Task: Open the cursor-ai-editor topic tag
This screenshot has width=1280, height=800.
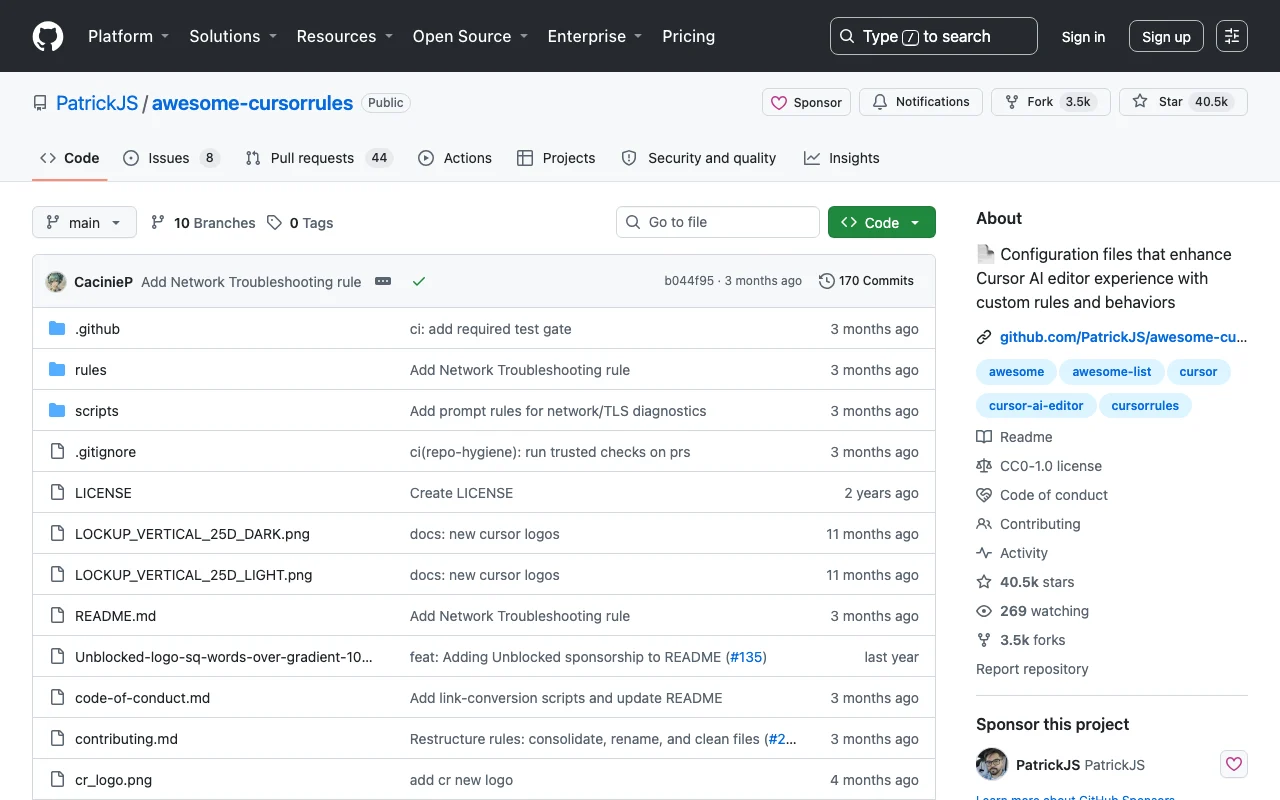Action: (x=1036, y=405)
